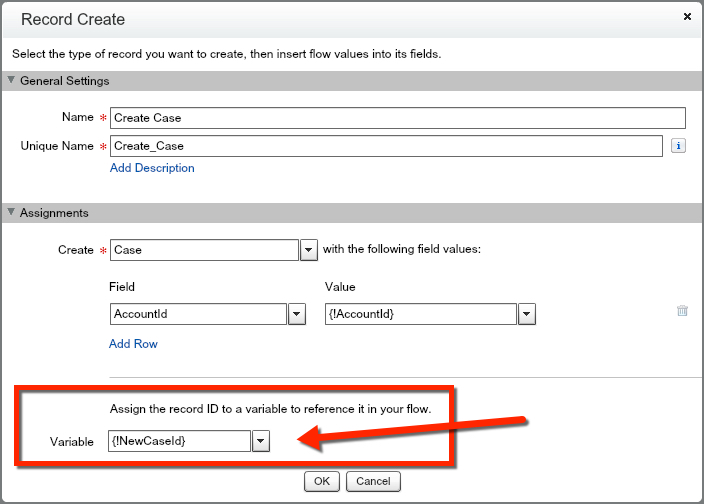Screen dimensions: 704x504
Task: Click the Unique Name text box
Action: click(385, 146)
